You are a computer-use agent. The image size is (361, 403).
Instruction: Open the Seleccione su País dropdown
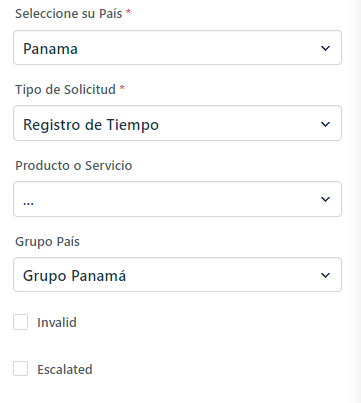coord(177,48)
